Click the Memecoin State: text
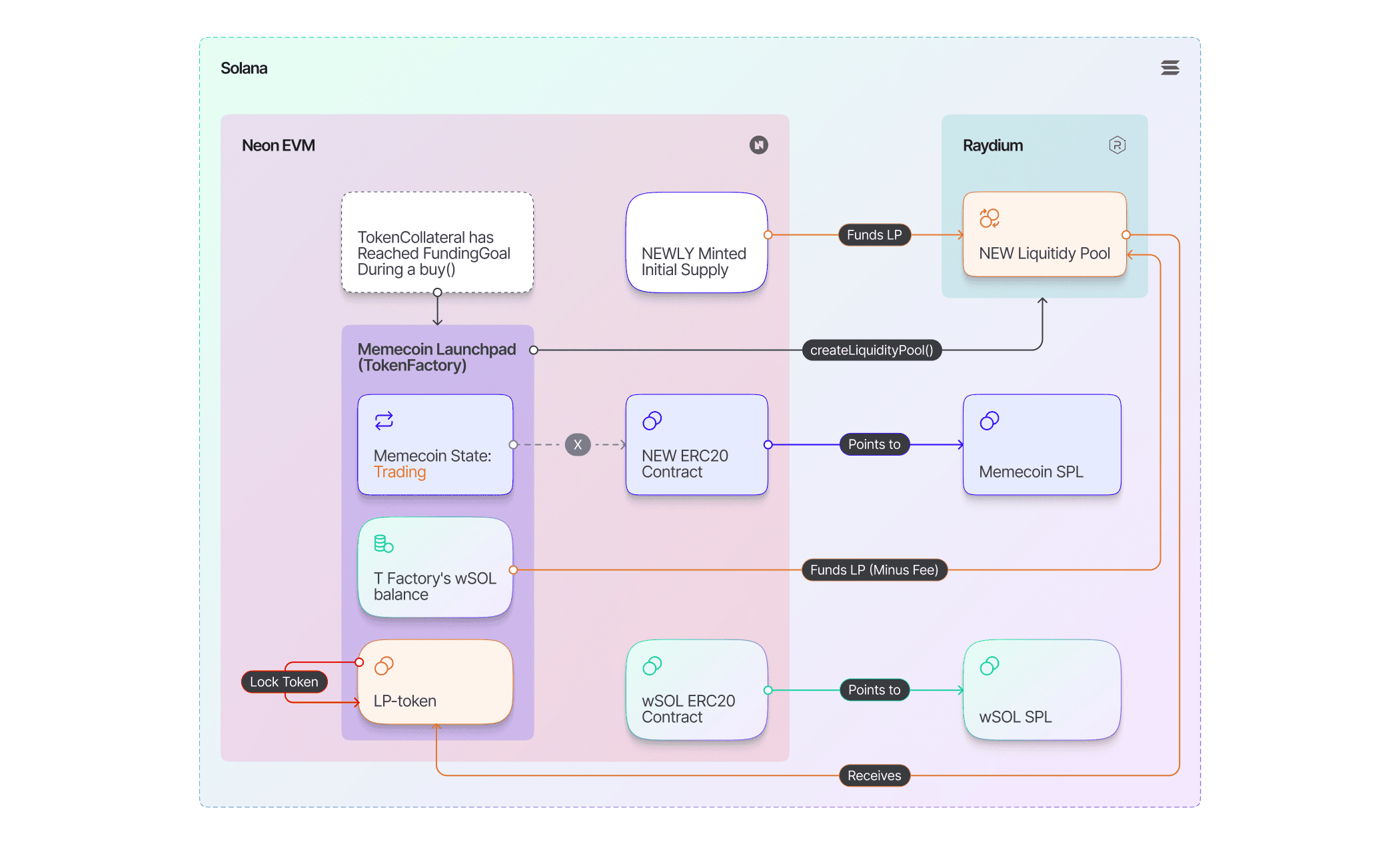Screen dimensions: 1400x844 pyautogui.click(x=432, y=456)
